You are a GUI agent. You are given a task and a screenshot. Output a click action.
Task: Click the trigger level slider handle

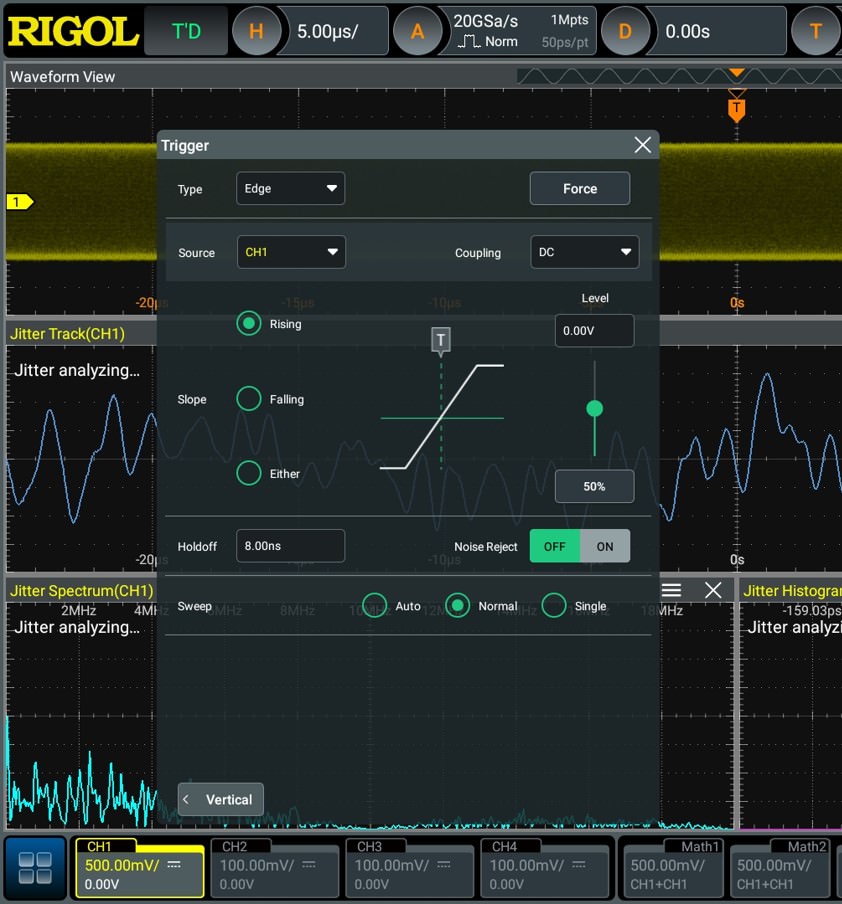point(594,409)
